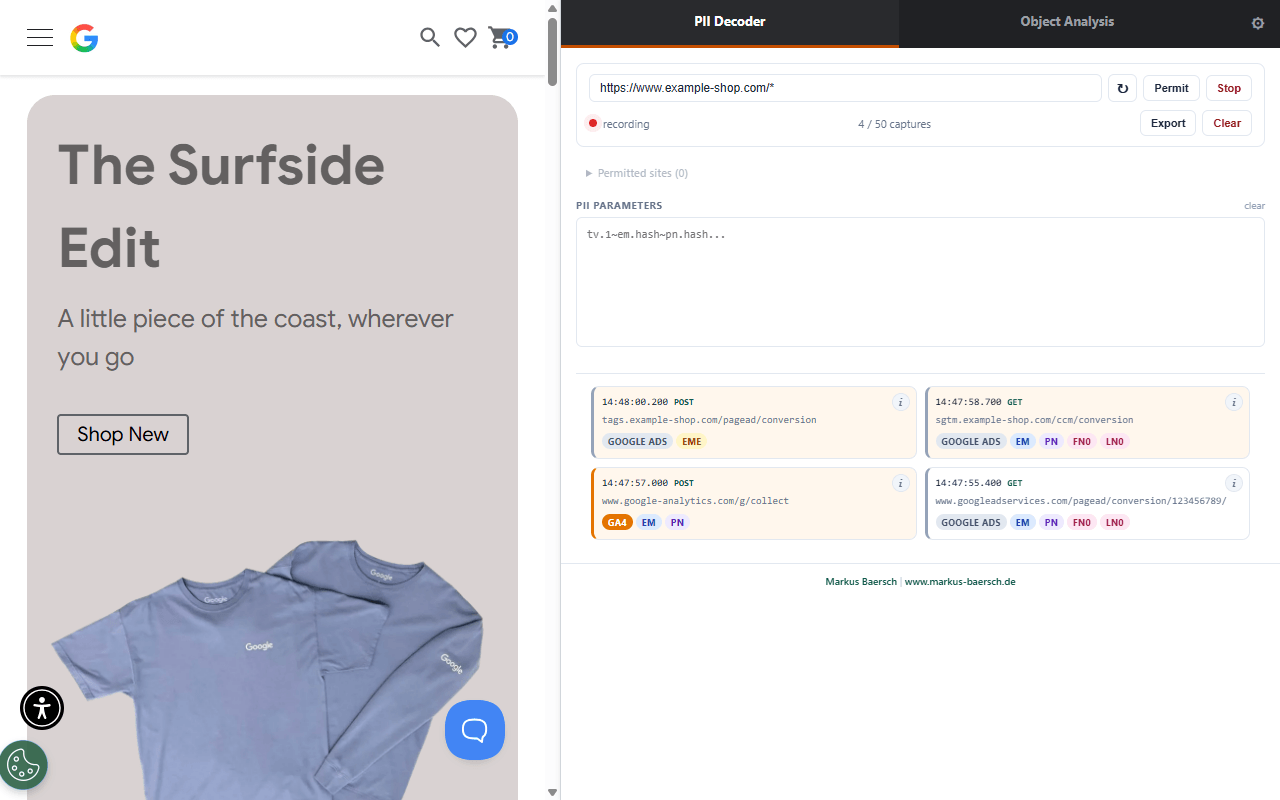Click the scrollbar up arrow on the shop page
The height and width of the screenshot is (800, 1280).
[553, 8]
